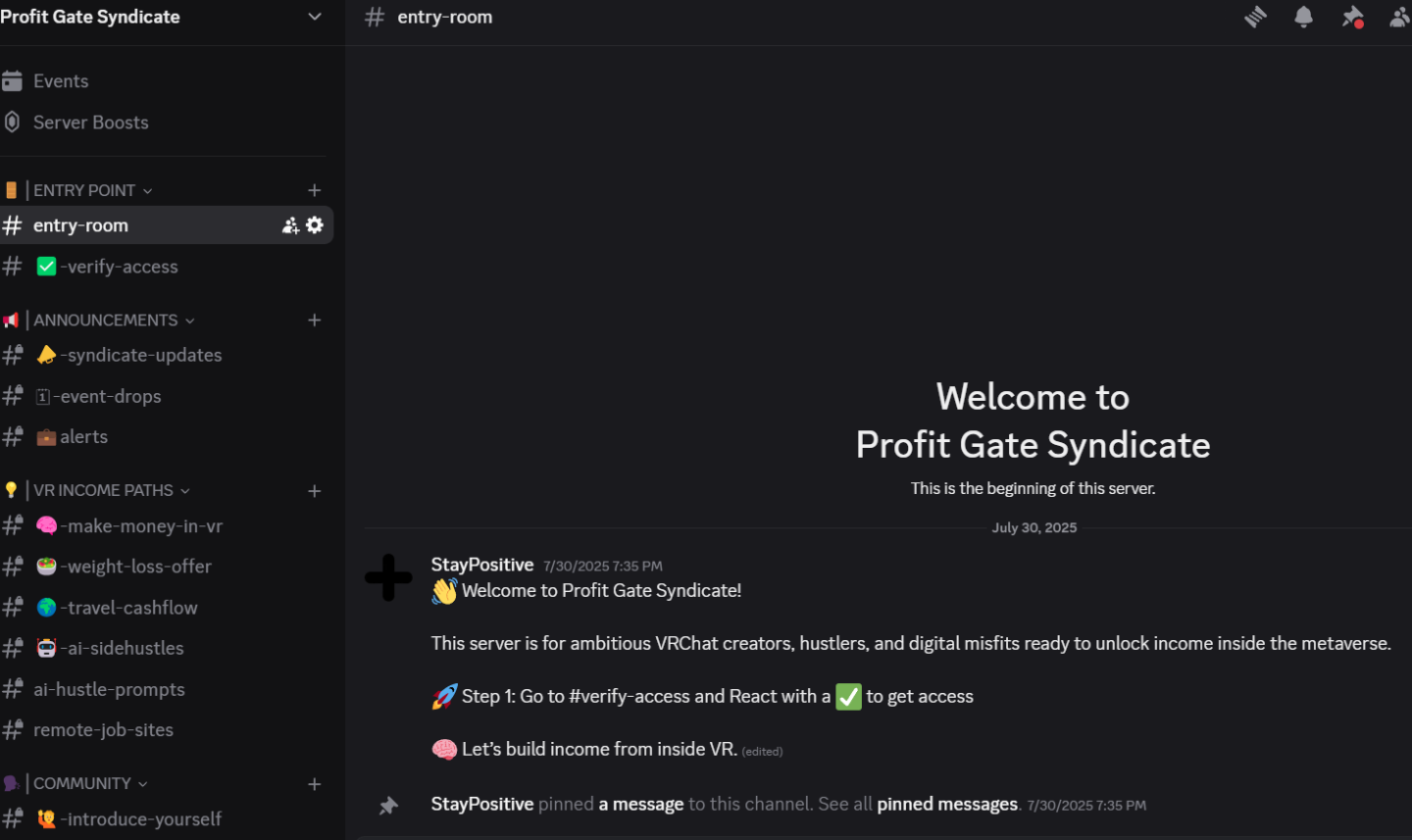Screen dimensions: 1412x840
Task: Add channel to ANNOUNCEMENTS category
Action: pyautogui.click(x=314, y=321)
